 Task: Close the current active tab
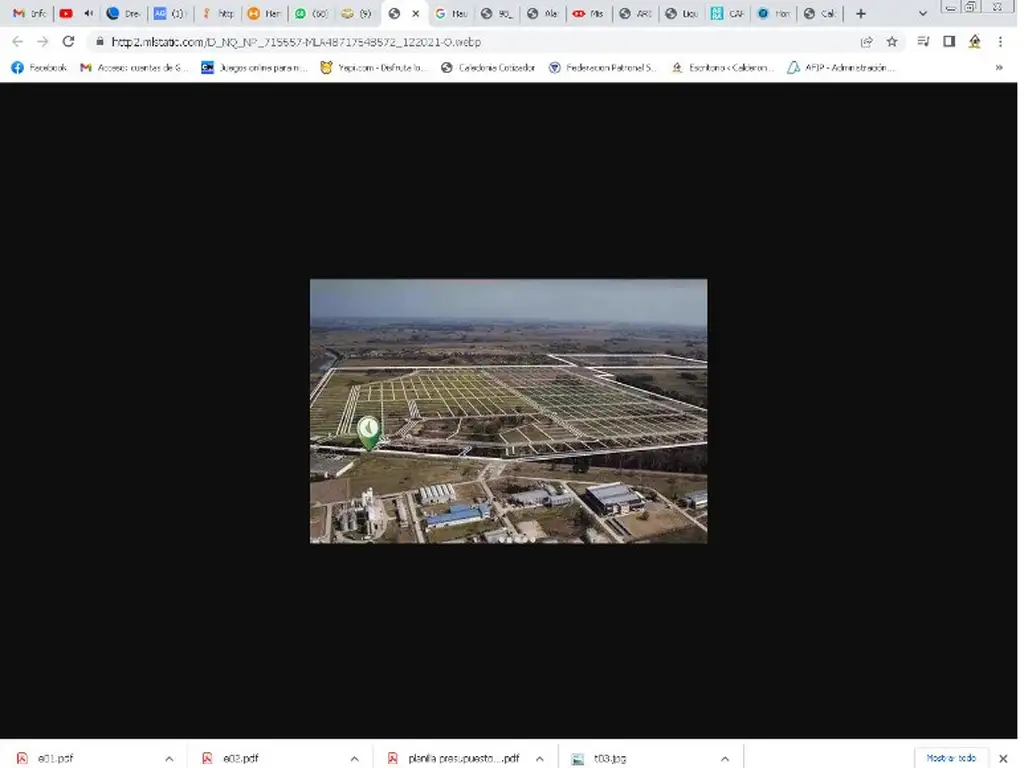[x=416, y=14]
